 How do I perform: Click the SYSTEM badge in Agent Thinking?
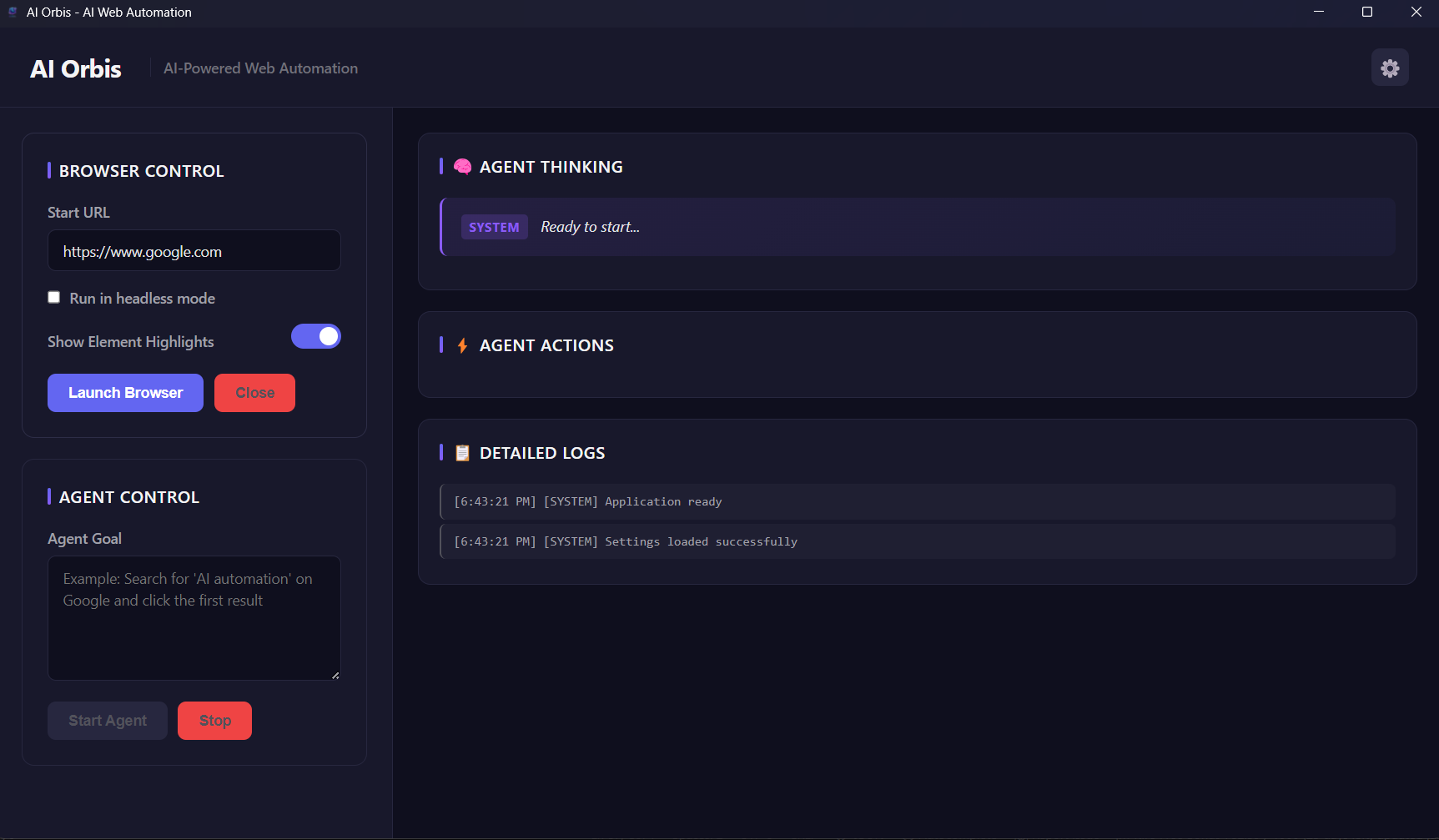point(494,226)
